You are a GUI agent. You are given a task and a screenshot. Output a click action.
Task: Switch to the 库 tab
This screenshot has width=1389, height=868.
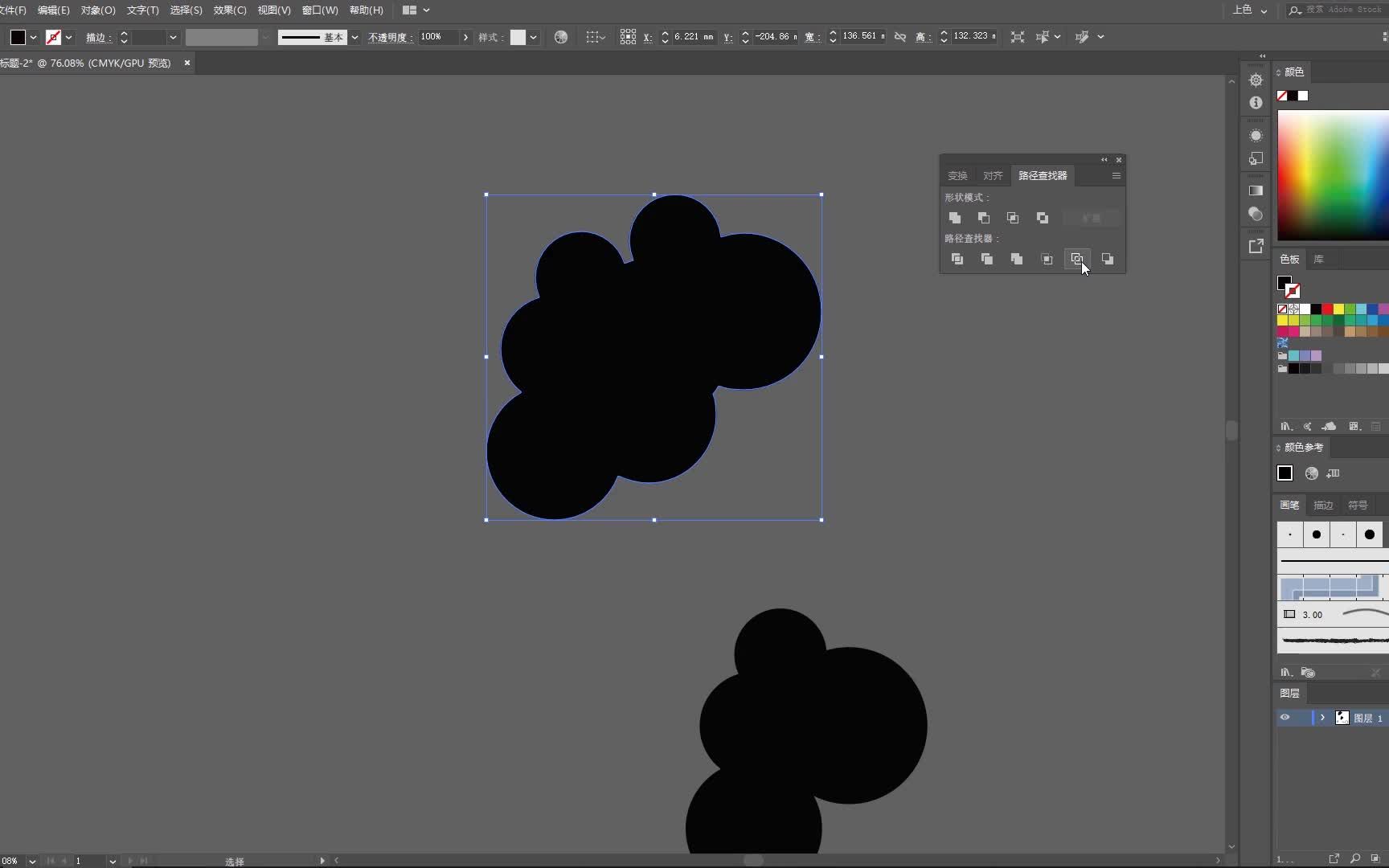(x=1318, y=259)
